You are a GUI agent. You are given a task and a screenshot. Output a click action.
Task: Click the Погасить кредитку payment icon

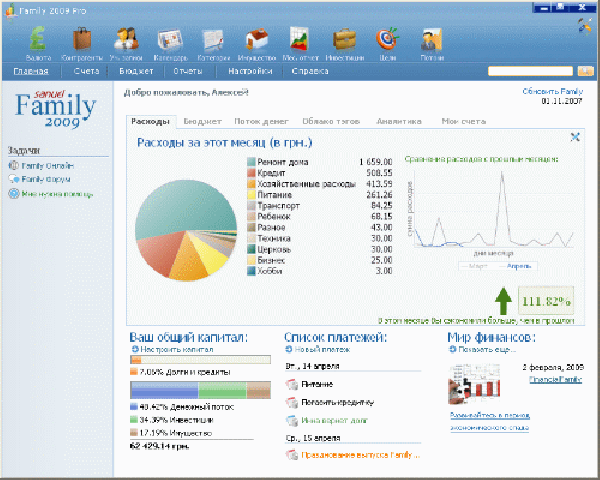tap(292, 402)
